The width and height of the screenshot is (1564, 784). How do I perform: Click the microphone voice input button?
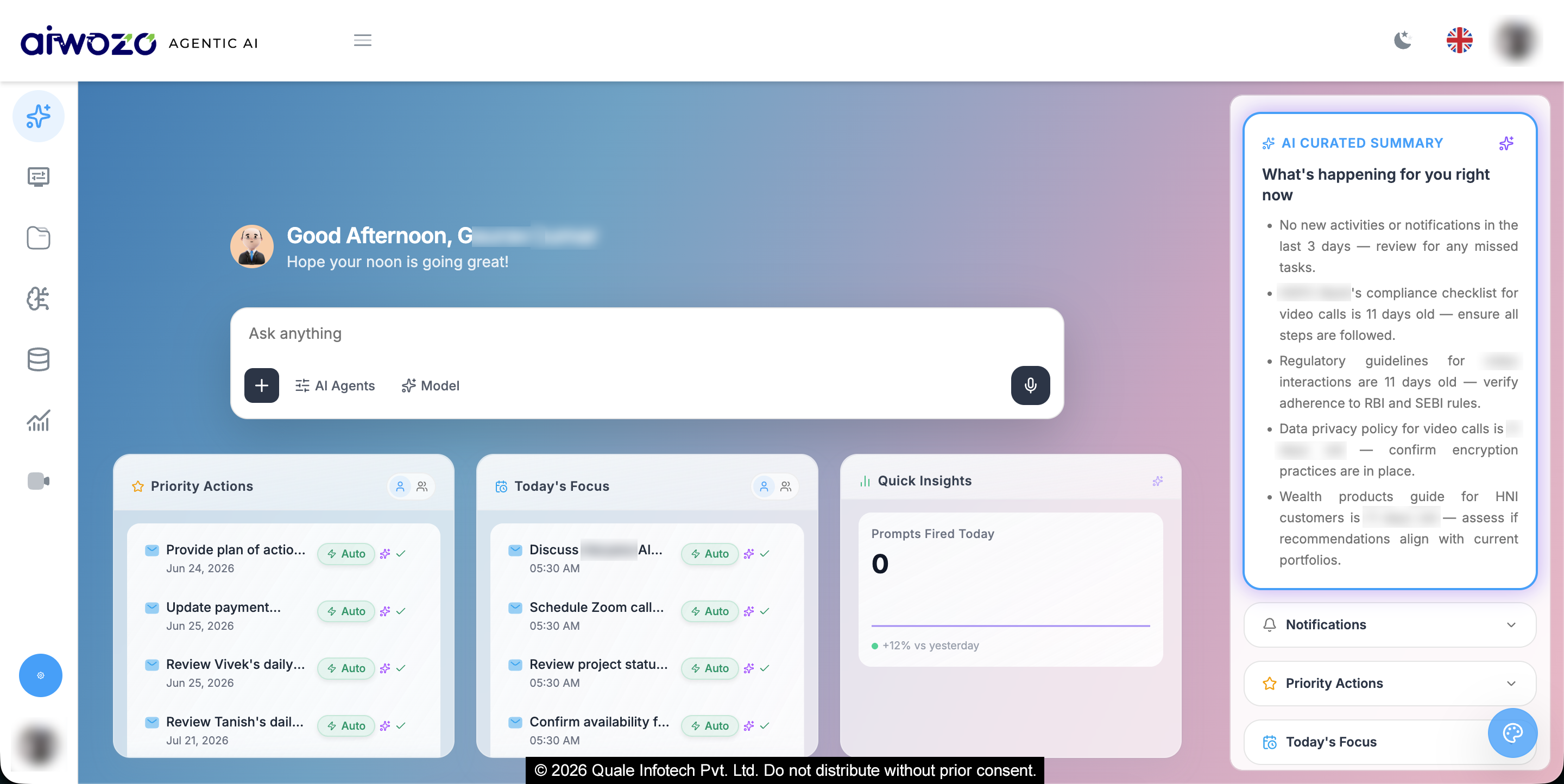(x=1030, y=385)
